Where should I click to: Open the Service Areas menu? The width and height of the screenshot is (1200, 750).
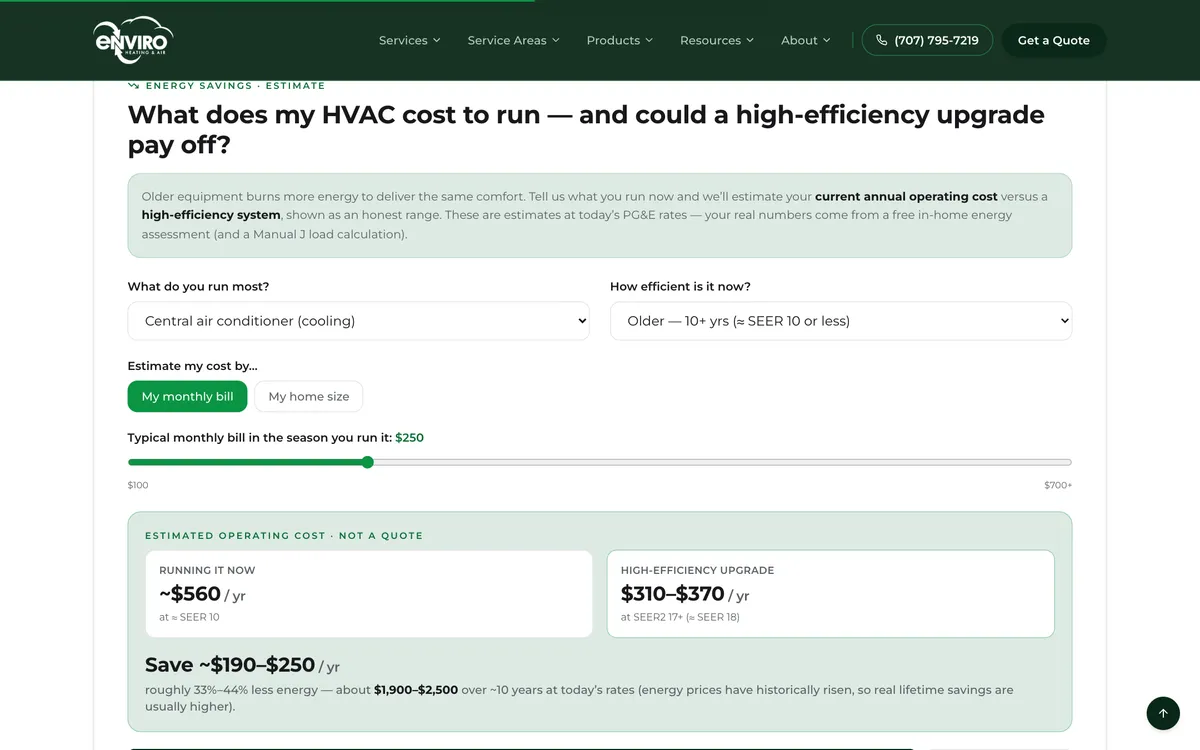pyautogui.click(x=514, y=40)
